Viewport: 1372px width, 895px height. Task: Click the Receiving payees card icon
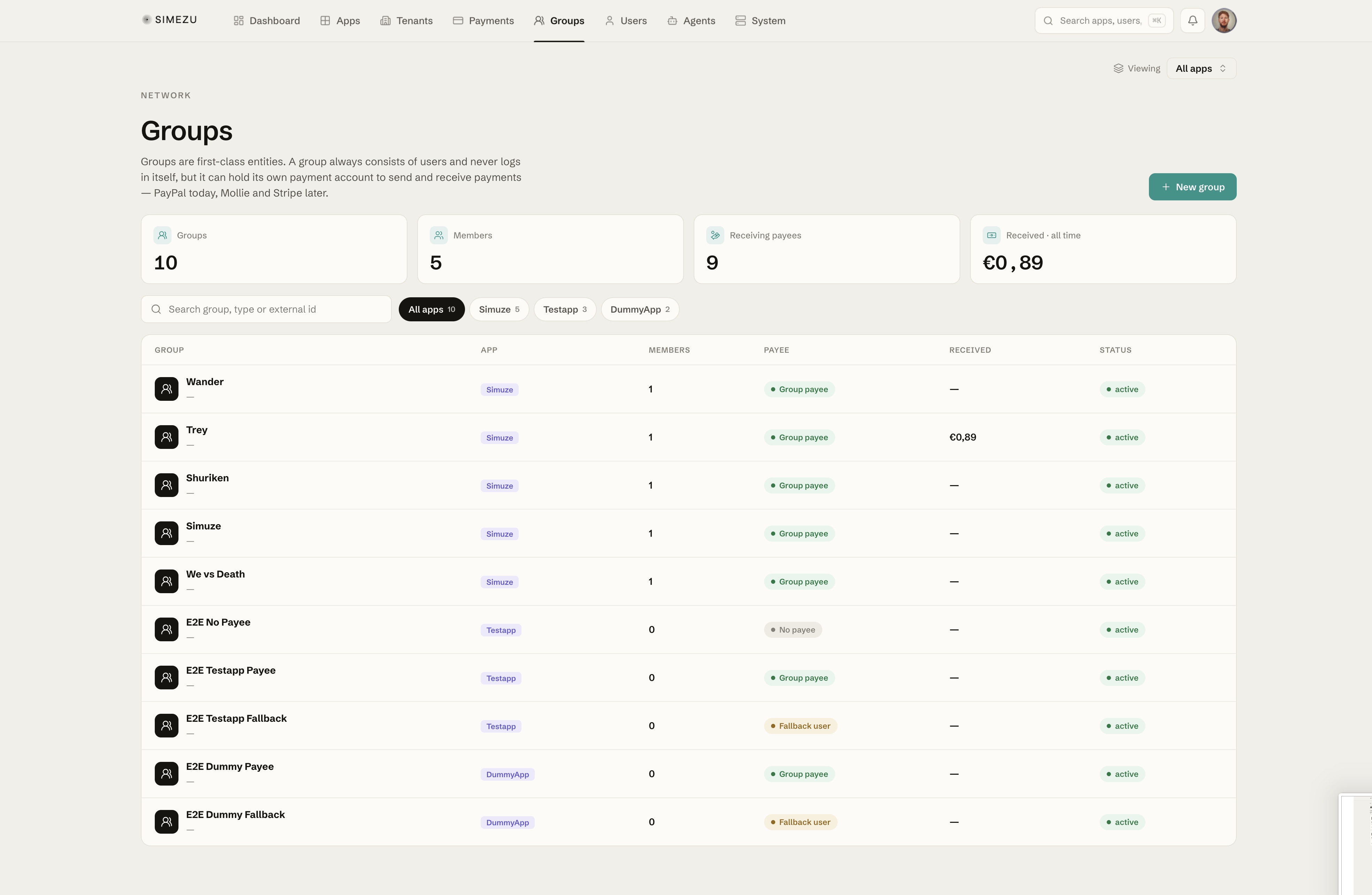point(715,235)
